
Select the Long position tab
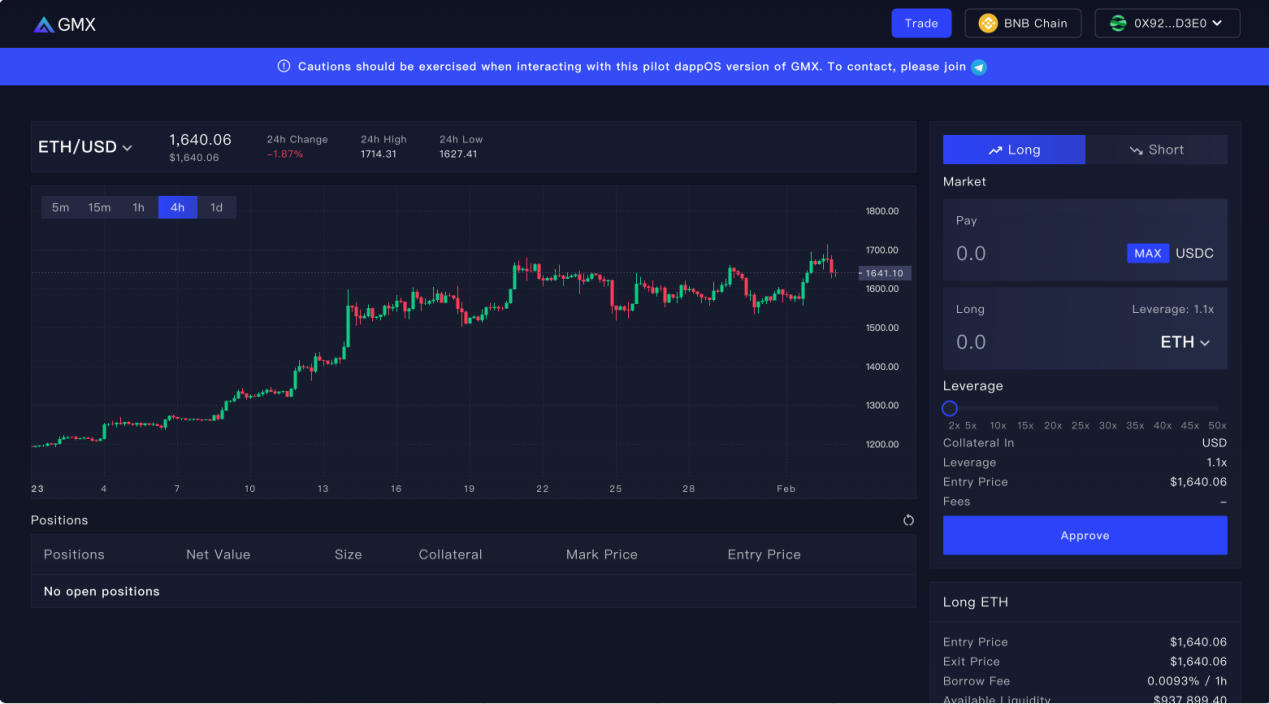point(1014,150)
